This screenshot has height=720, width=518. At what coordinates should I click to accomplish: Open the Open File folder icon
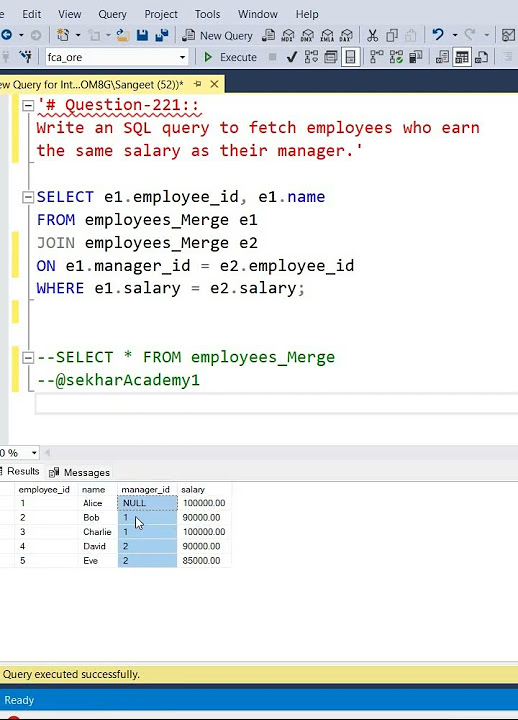click(x=122, y=35)
